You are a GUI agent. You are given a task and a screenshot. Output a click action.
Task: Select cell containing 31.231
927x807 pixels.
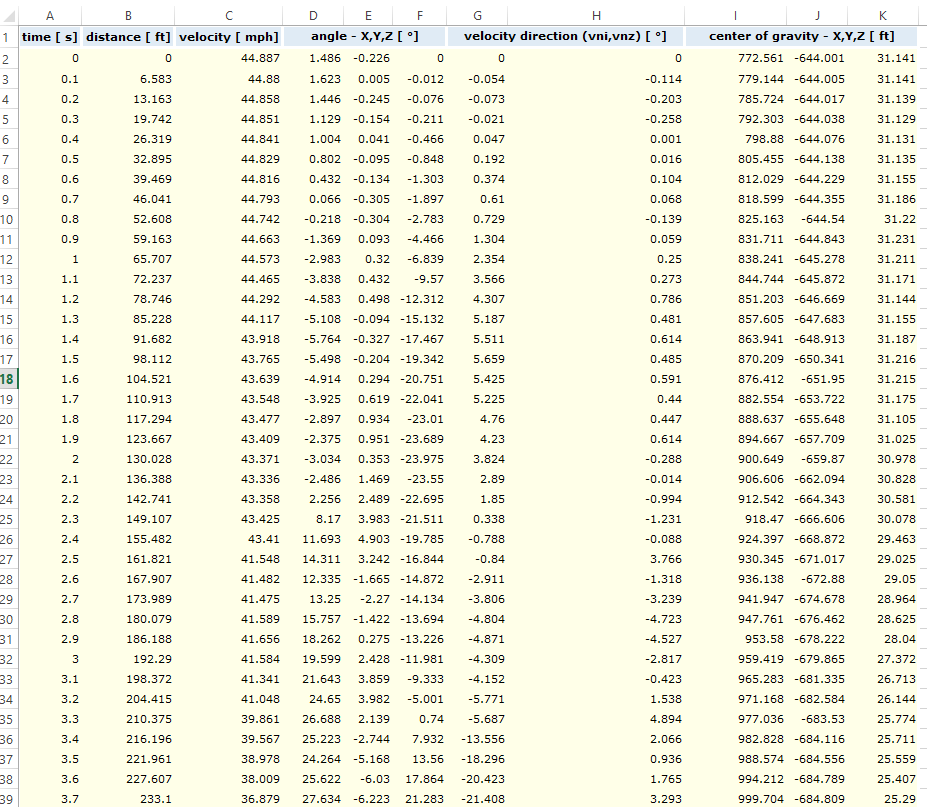coord(883,239)
